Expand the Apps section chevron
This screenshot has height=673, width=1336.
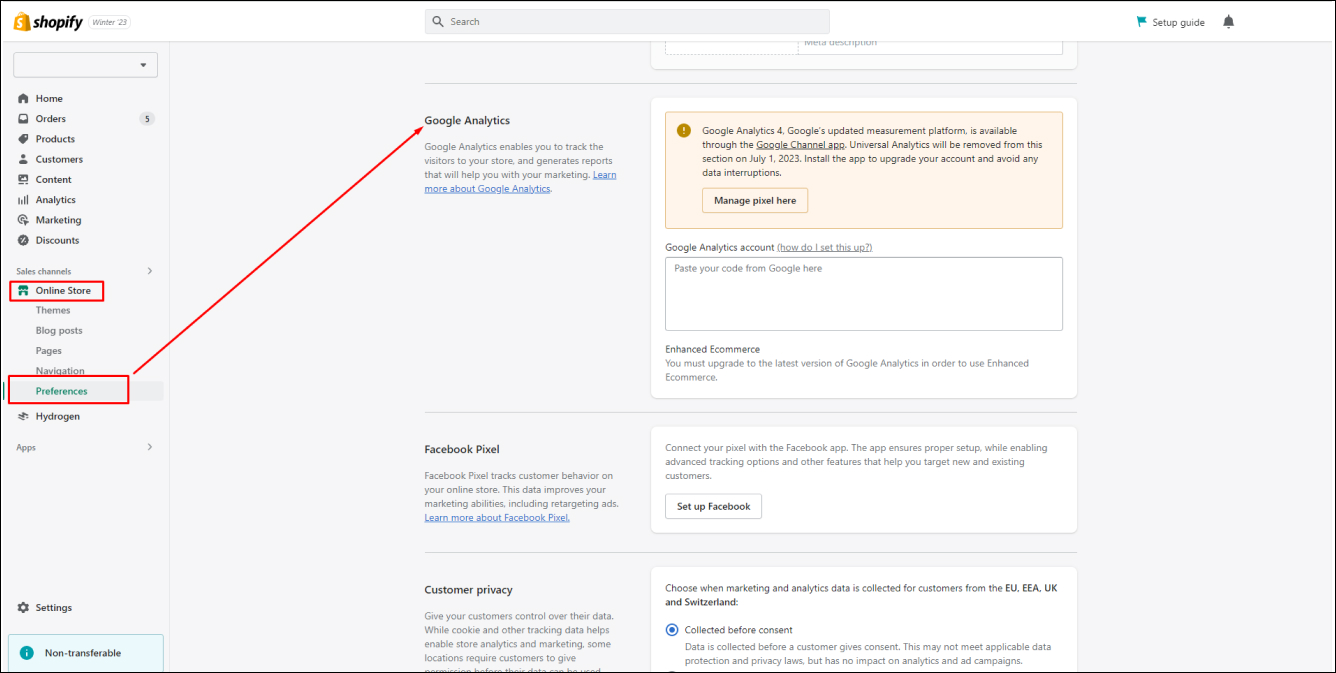150,447
